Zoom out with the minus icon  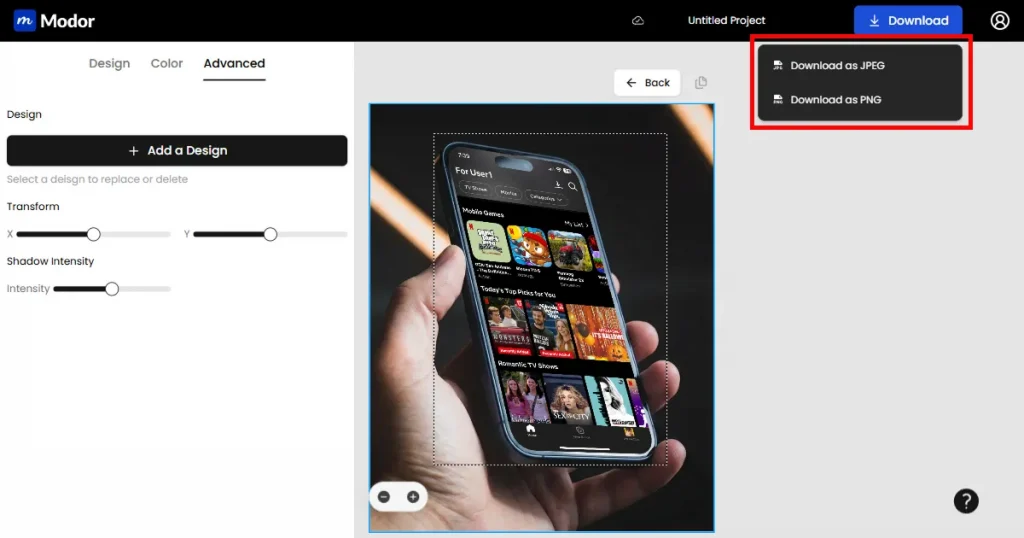[385, 497]
